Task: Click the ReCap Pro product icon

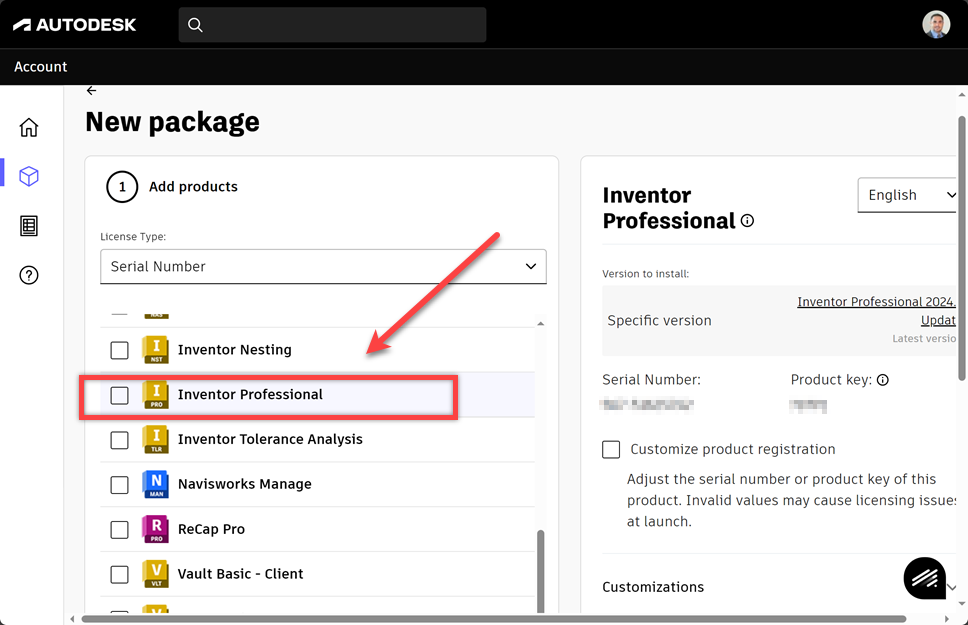Action: [156, 529]
